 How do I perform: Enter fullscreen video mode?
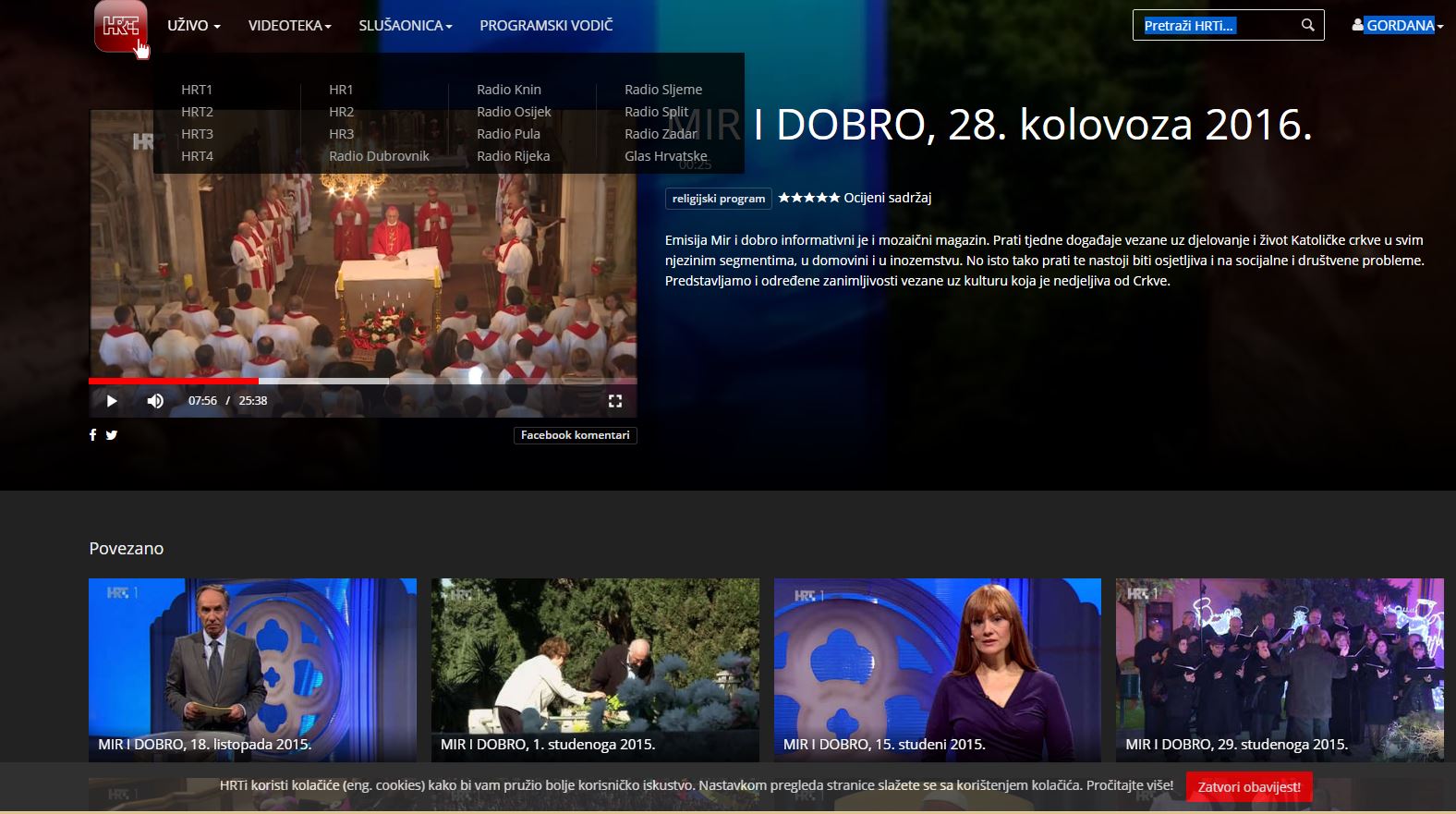[x=615, y=401]
